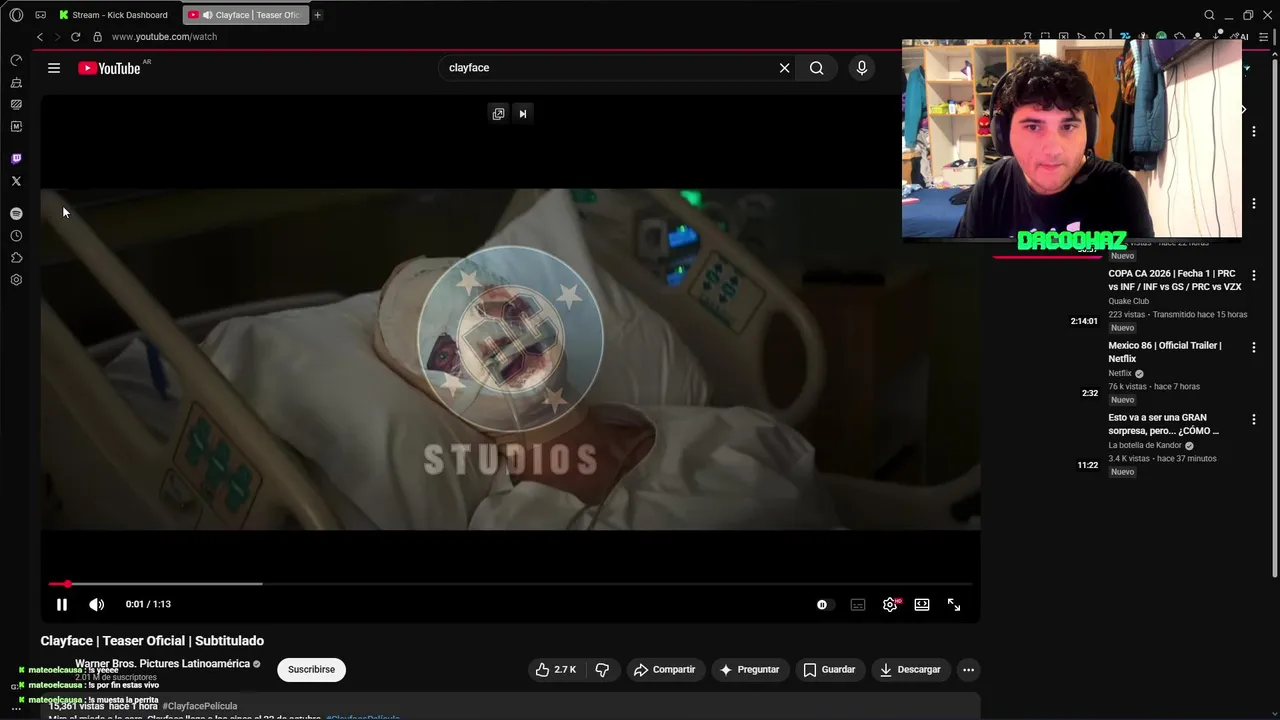Open a new browser tab

click(x=318, y=15)
